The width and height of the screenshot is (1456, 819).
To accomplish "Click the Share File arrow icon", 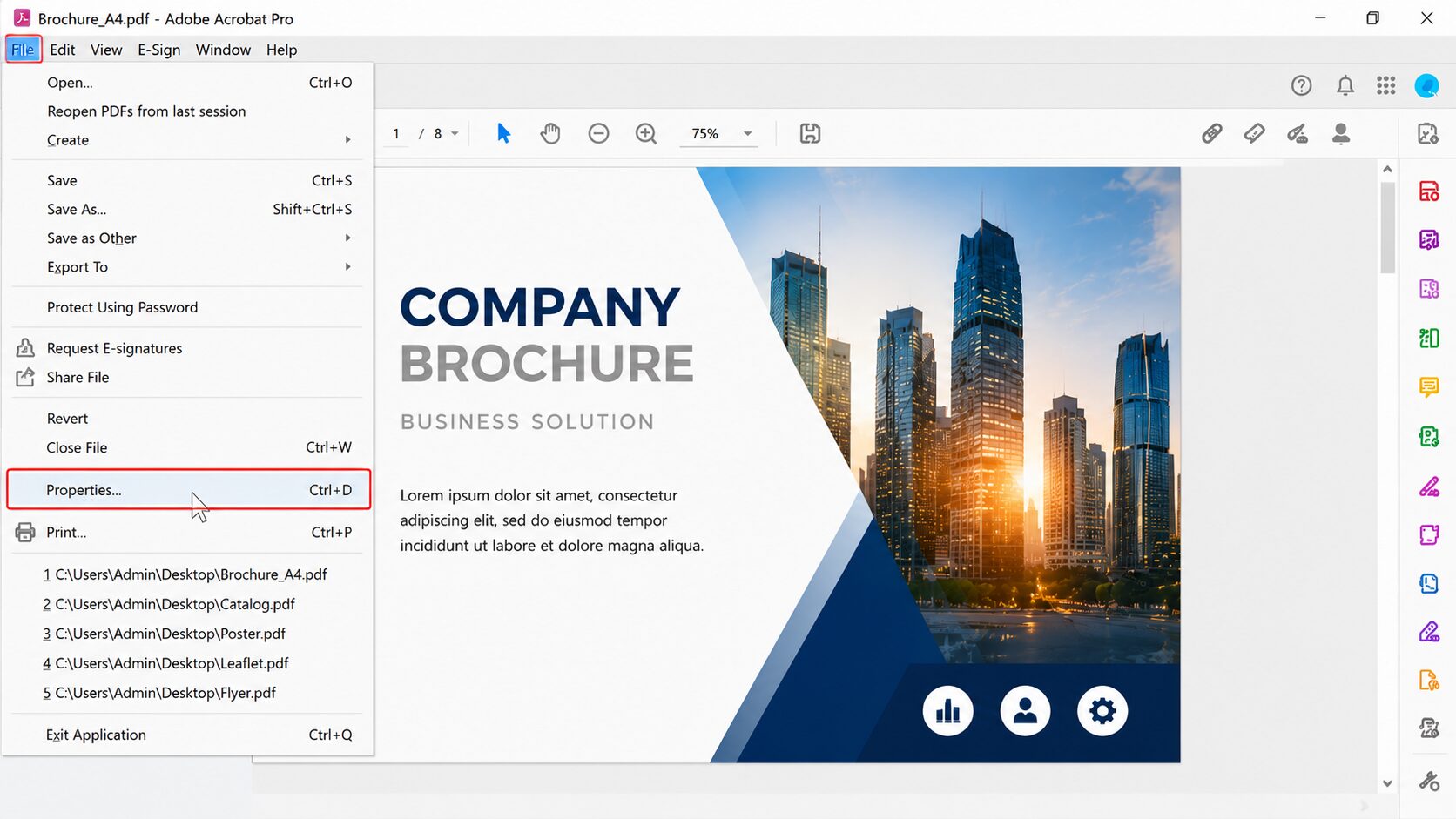I will 25,377.
